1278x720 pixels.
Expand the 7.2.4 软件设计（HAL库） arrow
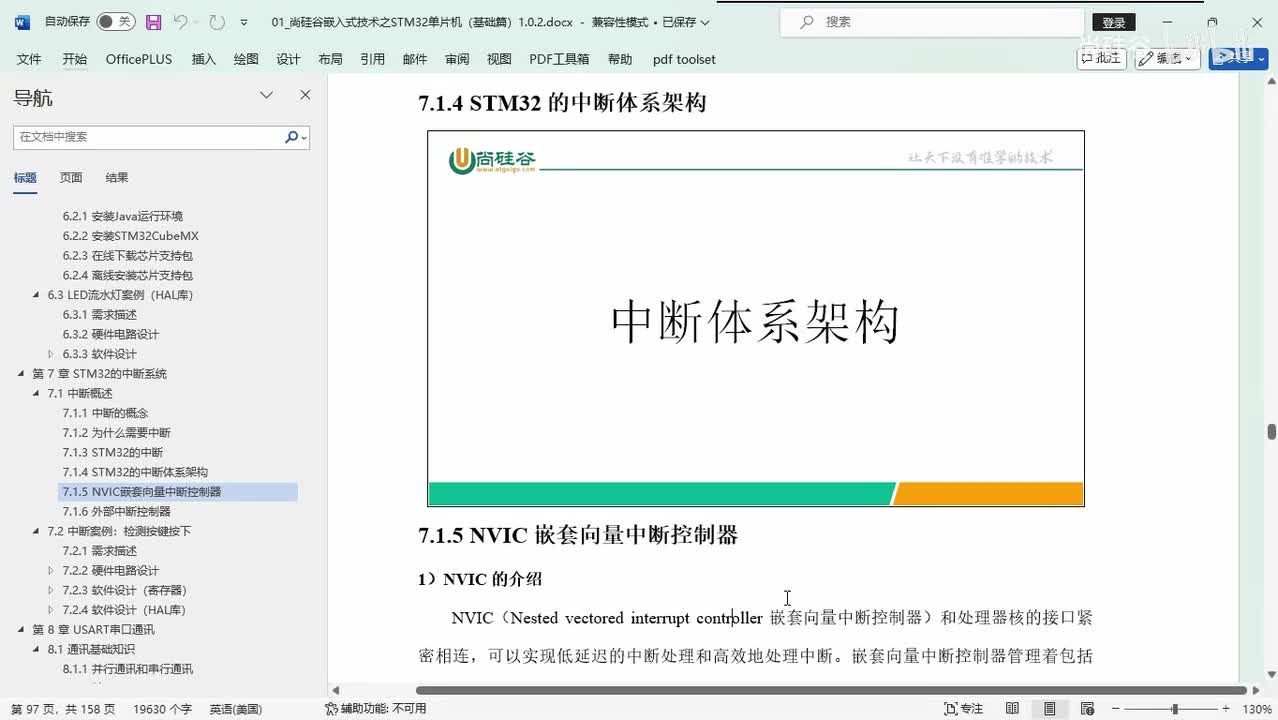[51, 610]
